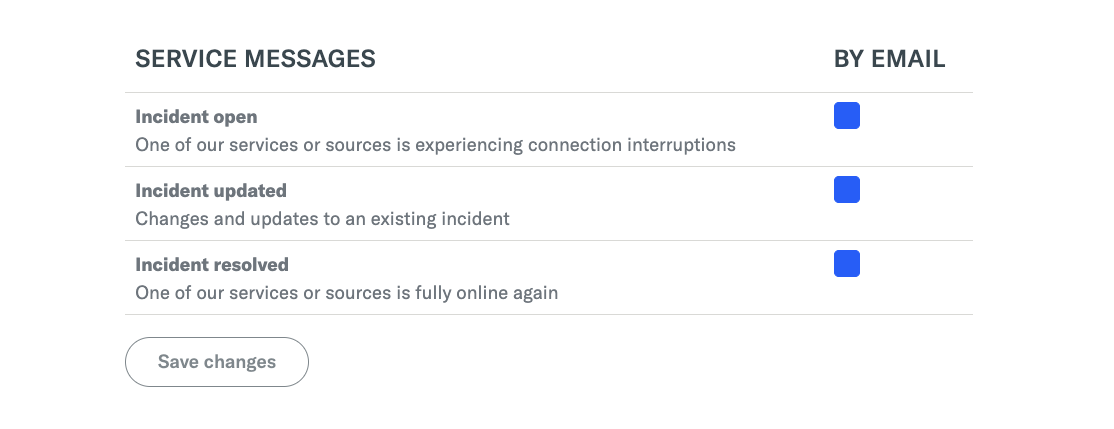Click the word EMAIL in column header
The width and height of the screenshot is (1114, 429).
[x=907, y=59]
